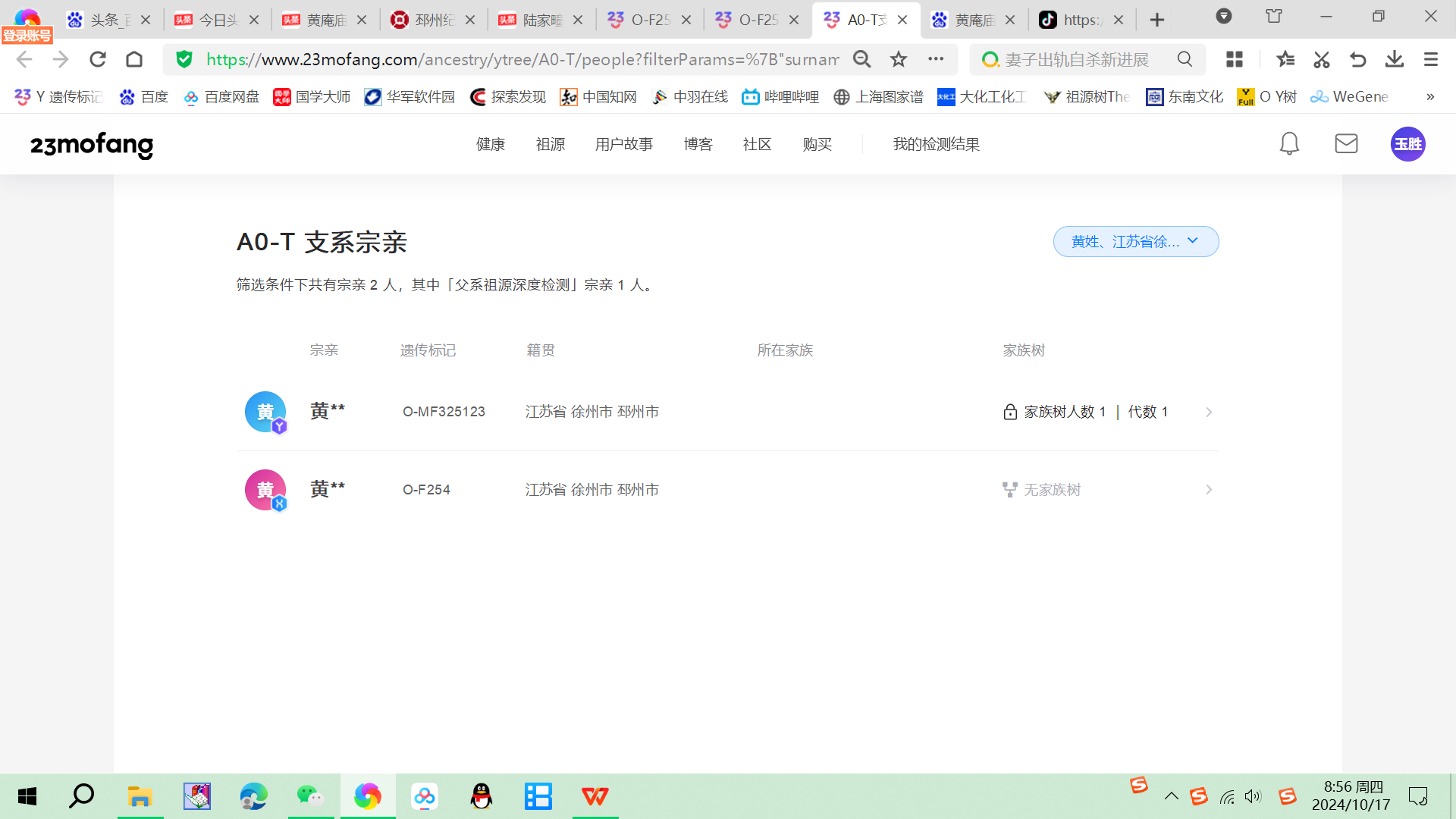Open taskbar clock 8:56 date
Screen dimensions: 1456x819
click(1353, 796)
